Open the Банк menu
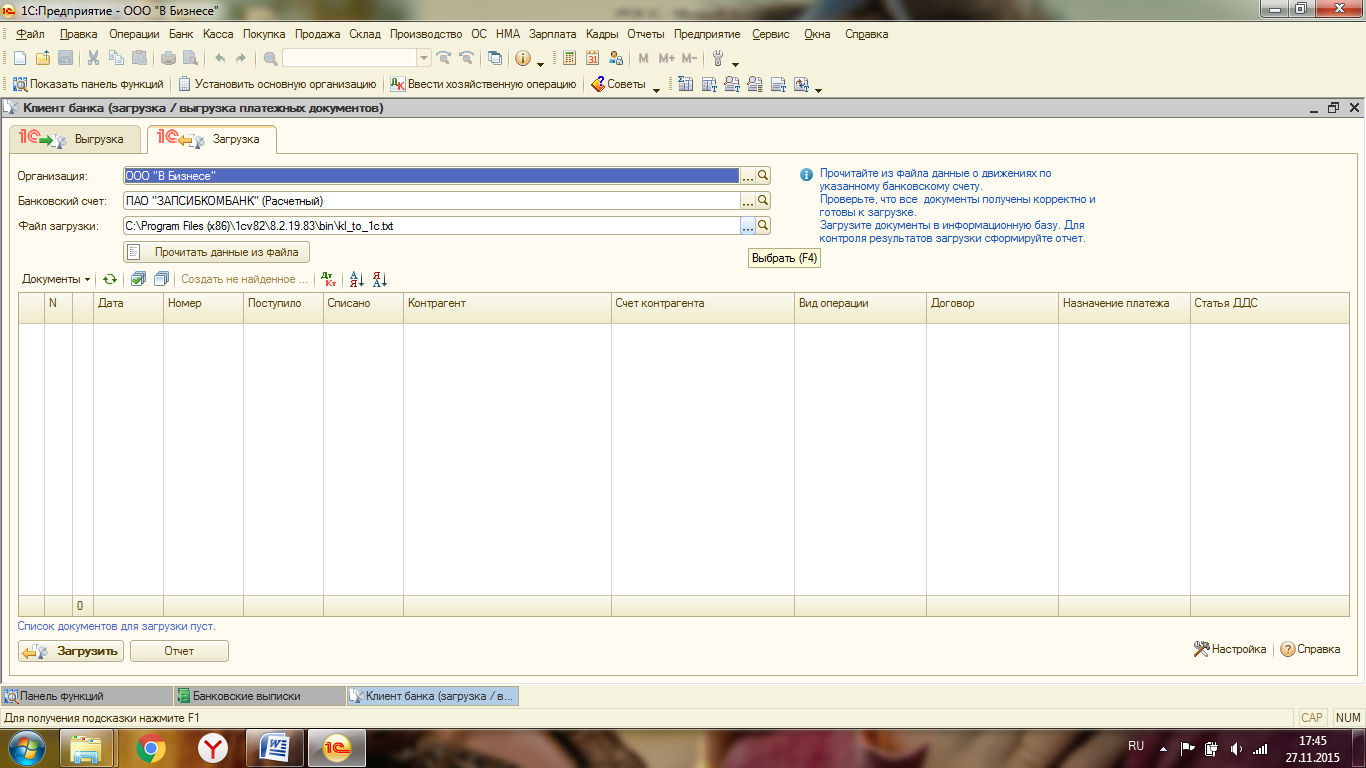This screenshot has width=1366, height=768. (181, 34)
